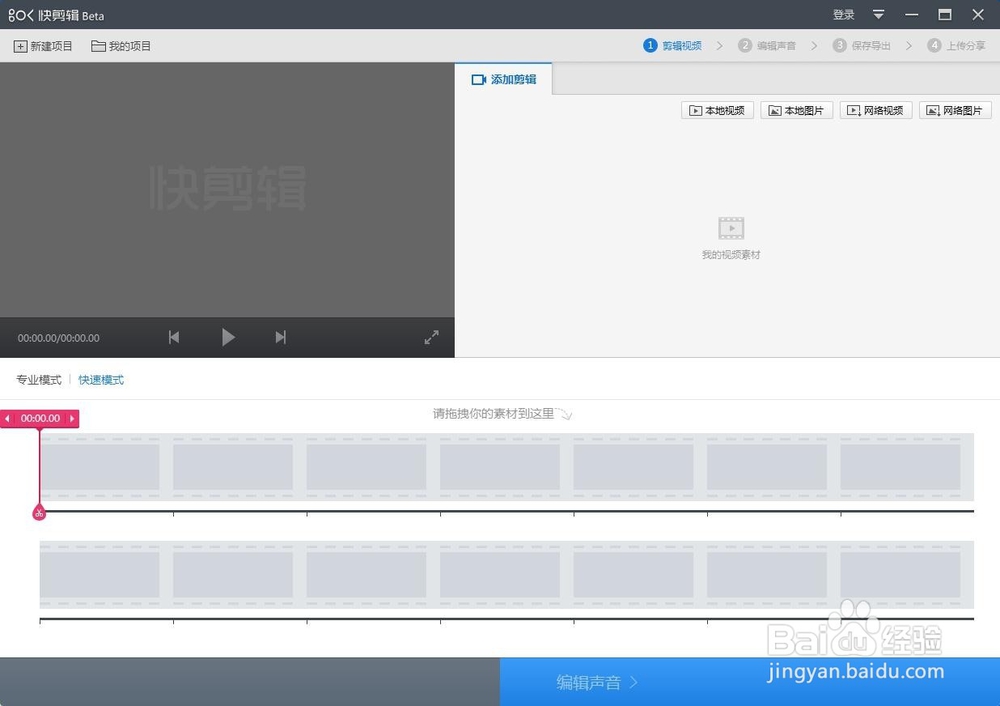Add a 本地图片 local picture
1000x706 pixels.
[797, 110]
